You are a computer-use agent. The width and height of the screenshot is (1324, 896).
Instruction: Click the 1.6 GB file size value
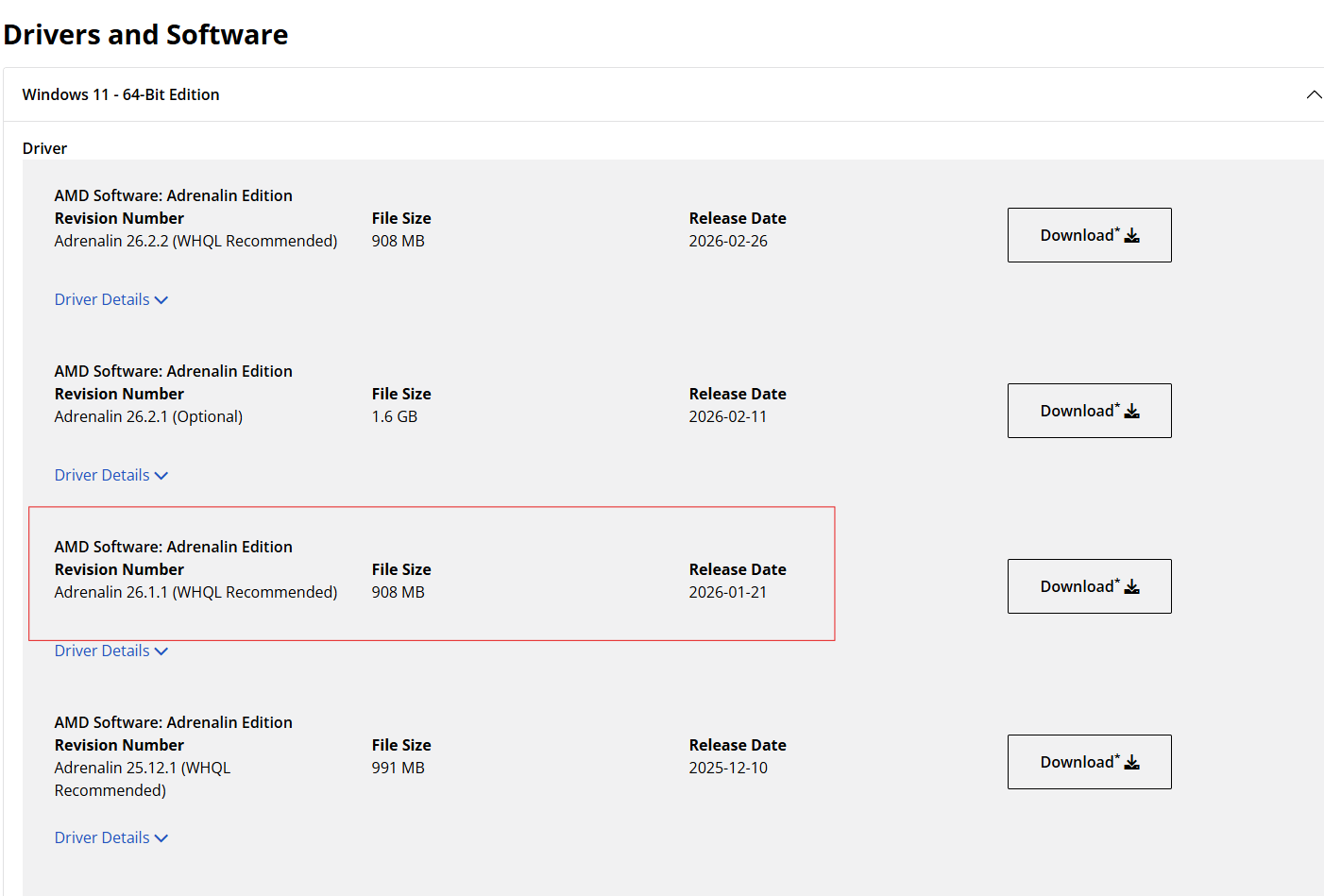click(395, 416)
